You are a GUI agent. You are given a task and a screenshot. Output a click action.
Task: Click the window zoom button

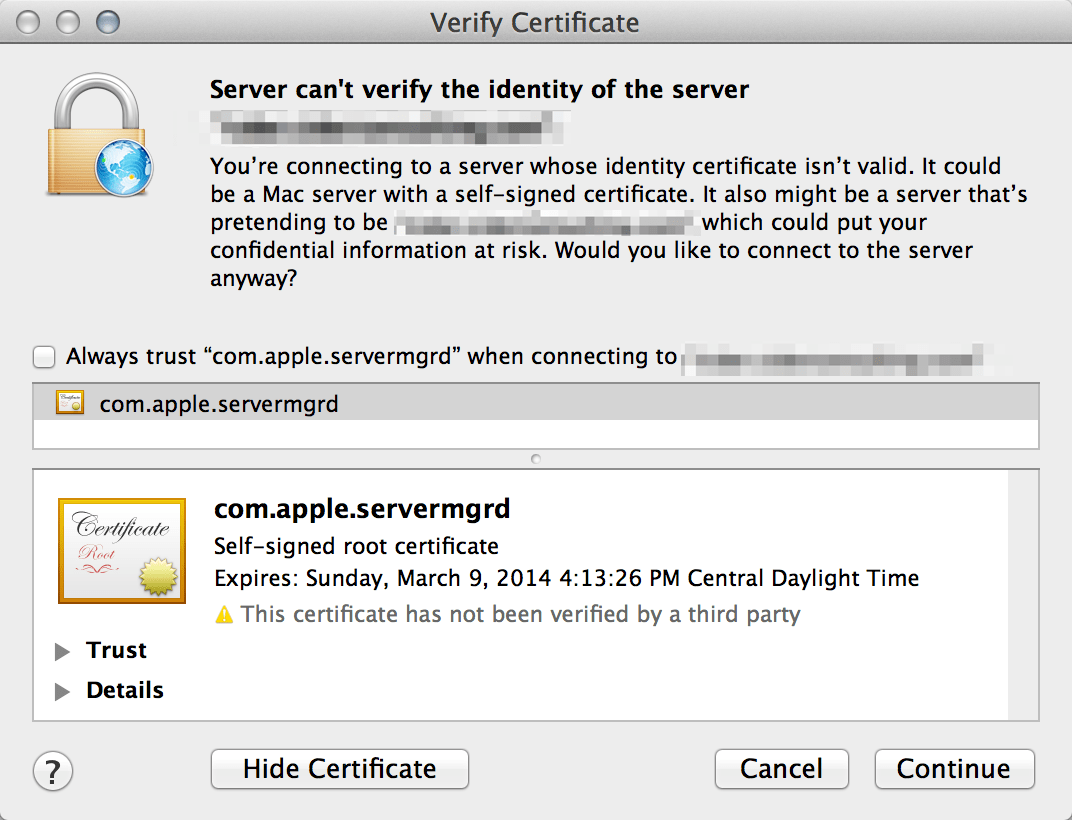[107, 22]
